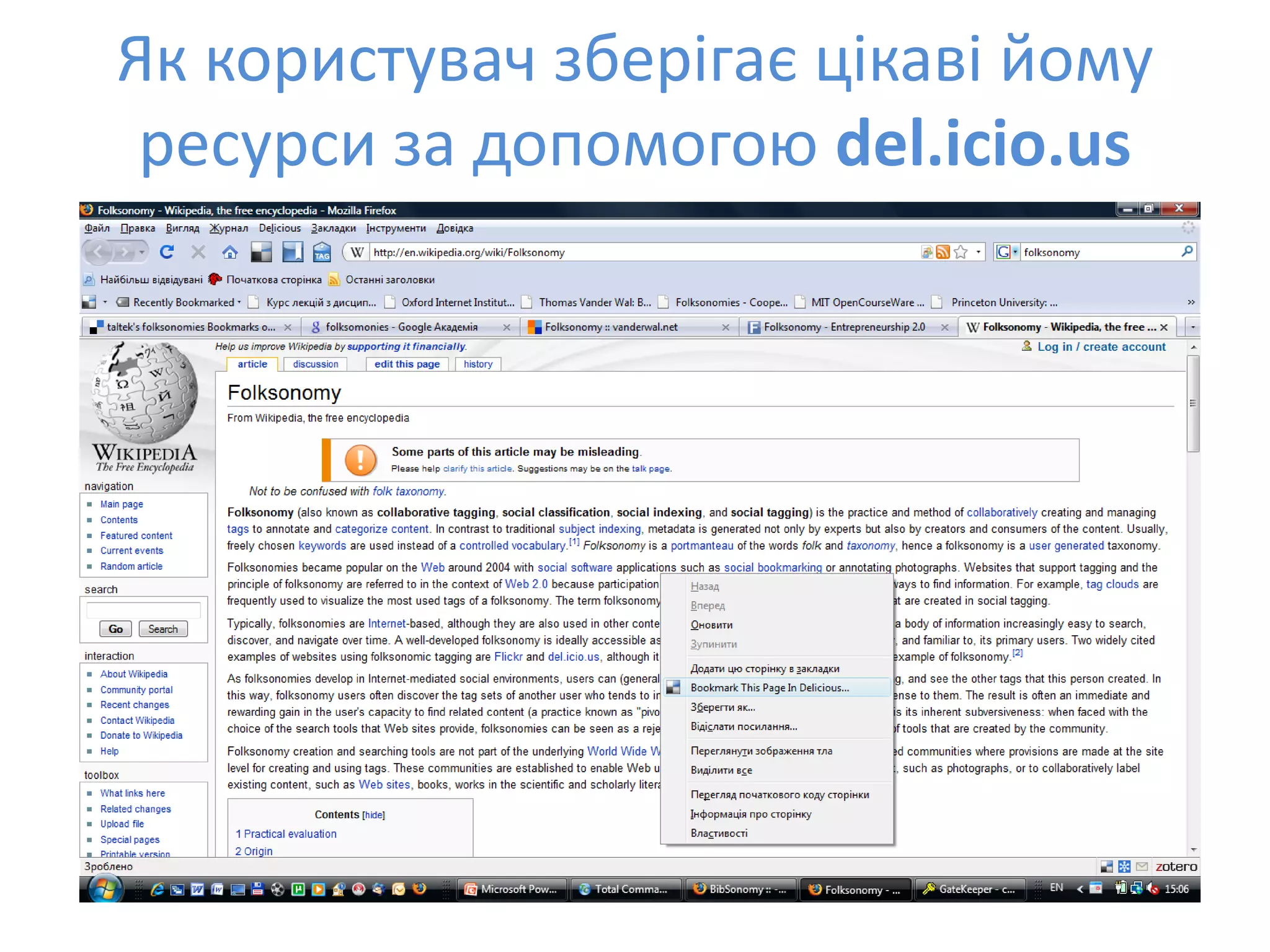Launch Thunderbird from quick launch bar

pos(378,889)
